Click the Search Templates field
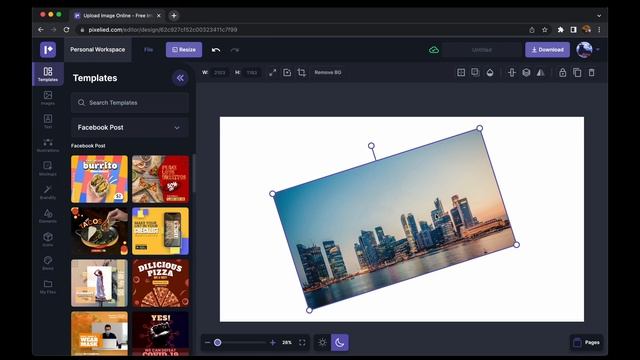Screen dimensions: 640x360 tap(130, 102)
